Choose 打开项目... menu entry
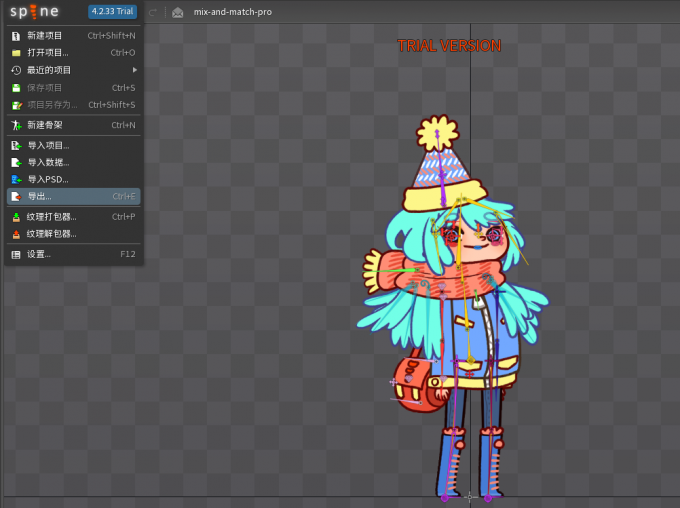Screen dimensions: 680x508 [x=74, y=53]
